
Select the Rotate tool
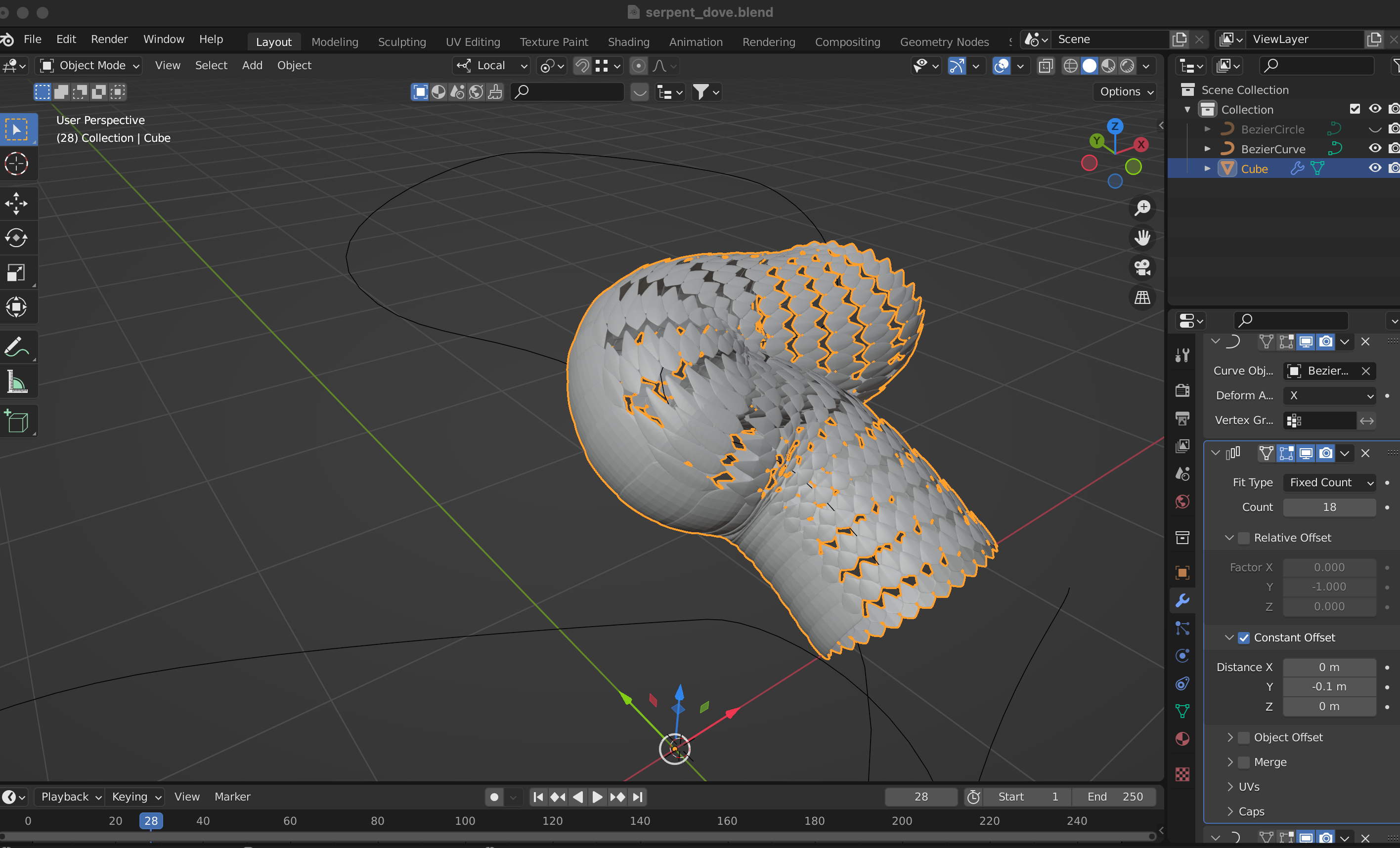click(16, 238)
